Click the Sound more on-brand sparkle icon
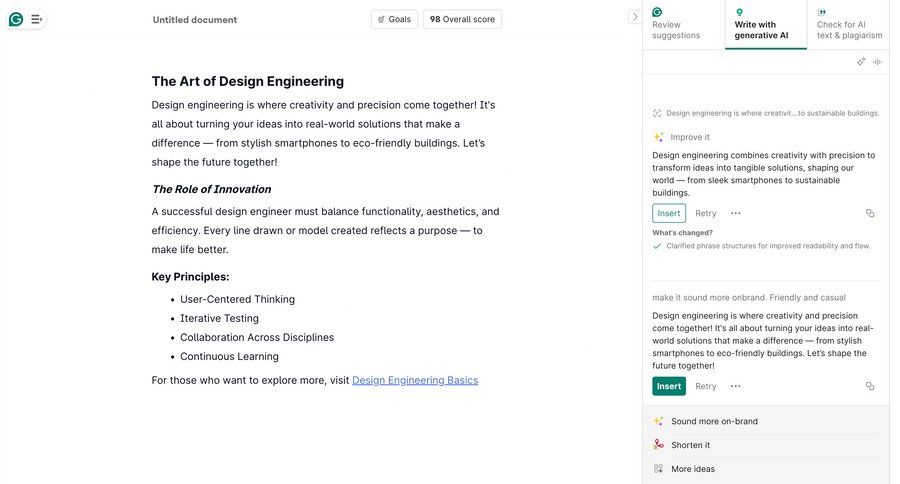The height and width of the screenshot is (484, 900). pos(658,421)
